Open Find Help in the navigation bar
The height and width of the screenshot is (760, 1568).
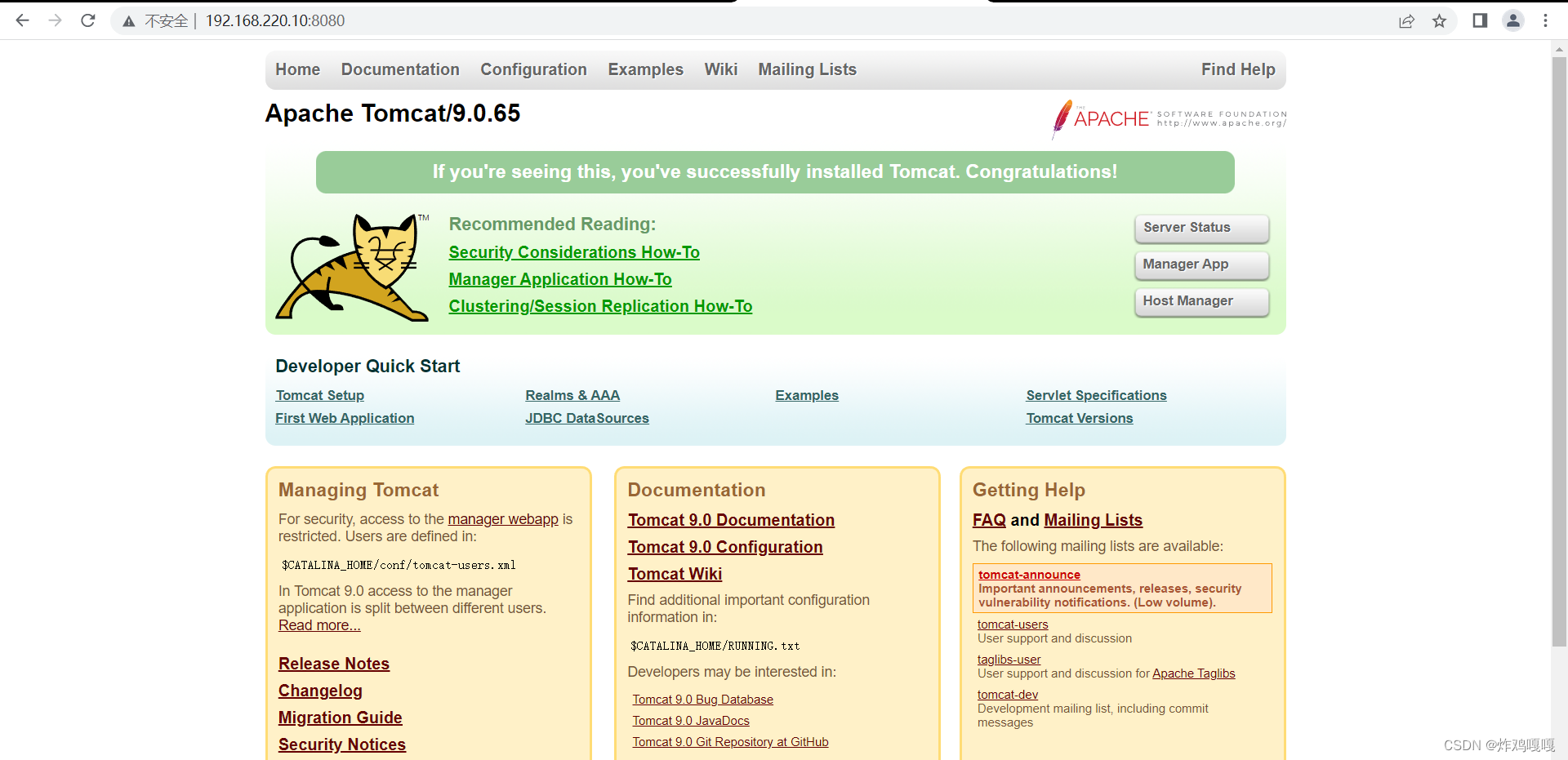(1238, 69)
